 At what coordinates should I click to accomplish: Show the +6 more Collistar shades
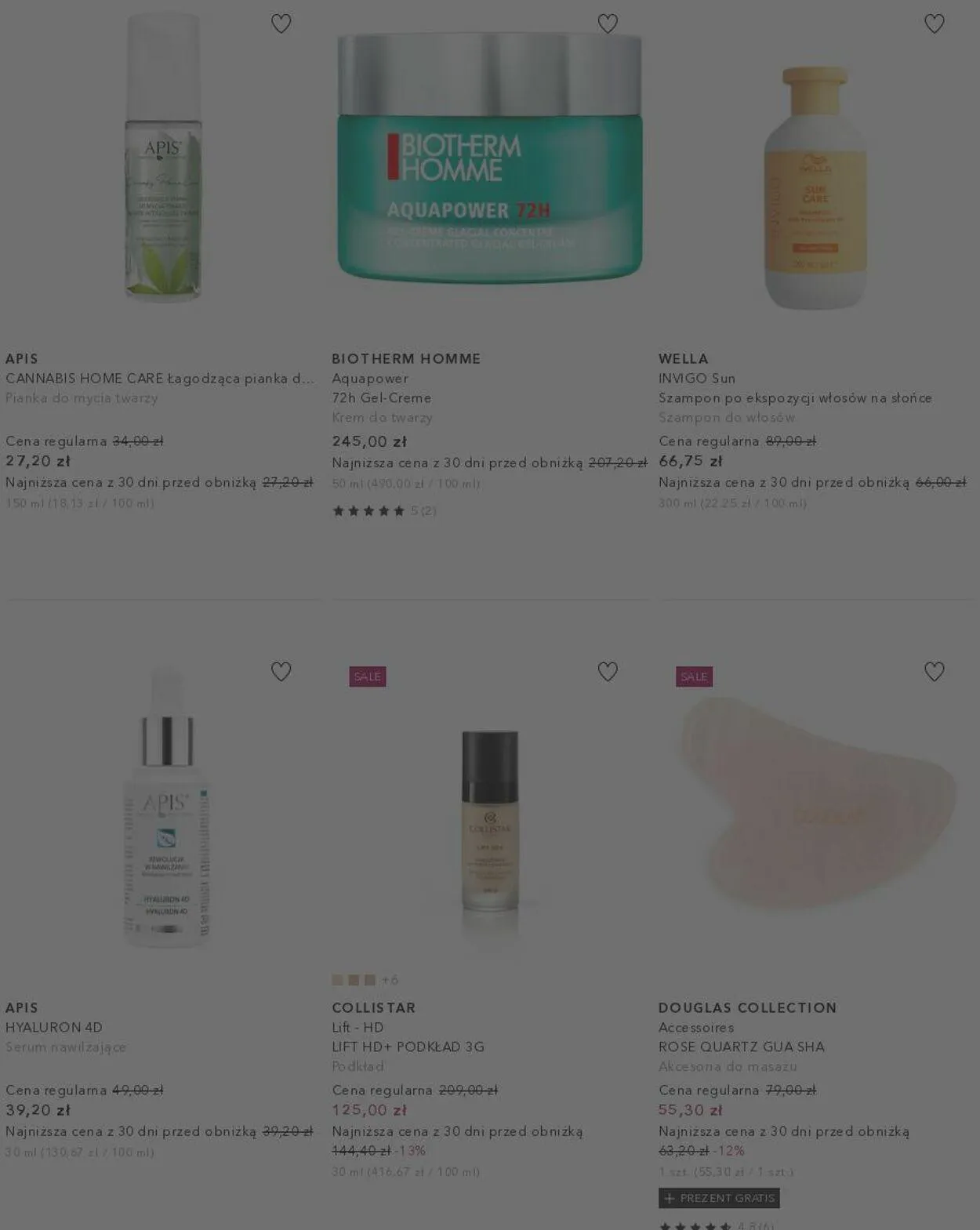click(390, 980)
